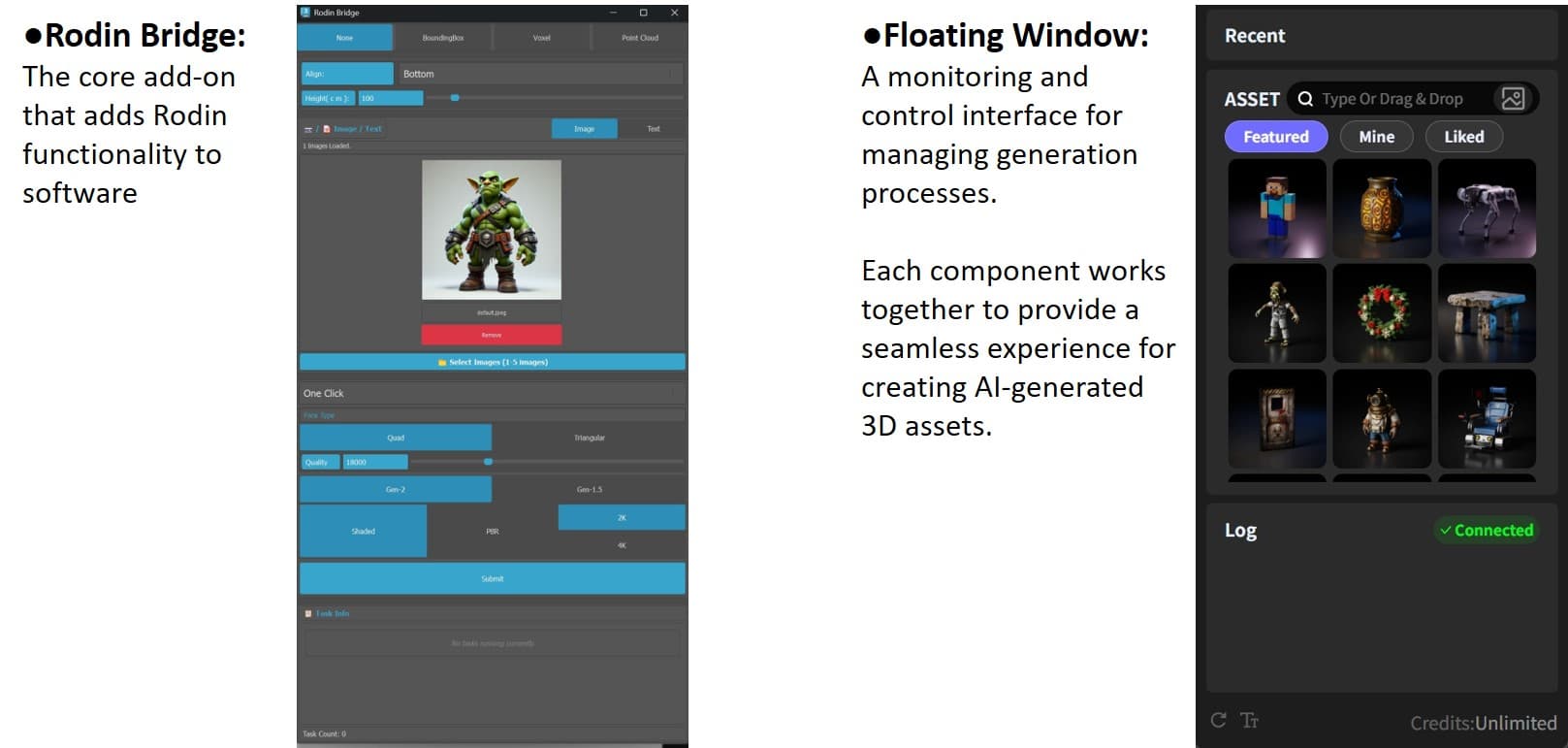Show Liked assets
Screen dimensions: 1568x748
1463,137
